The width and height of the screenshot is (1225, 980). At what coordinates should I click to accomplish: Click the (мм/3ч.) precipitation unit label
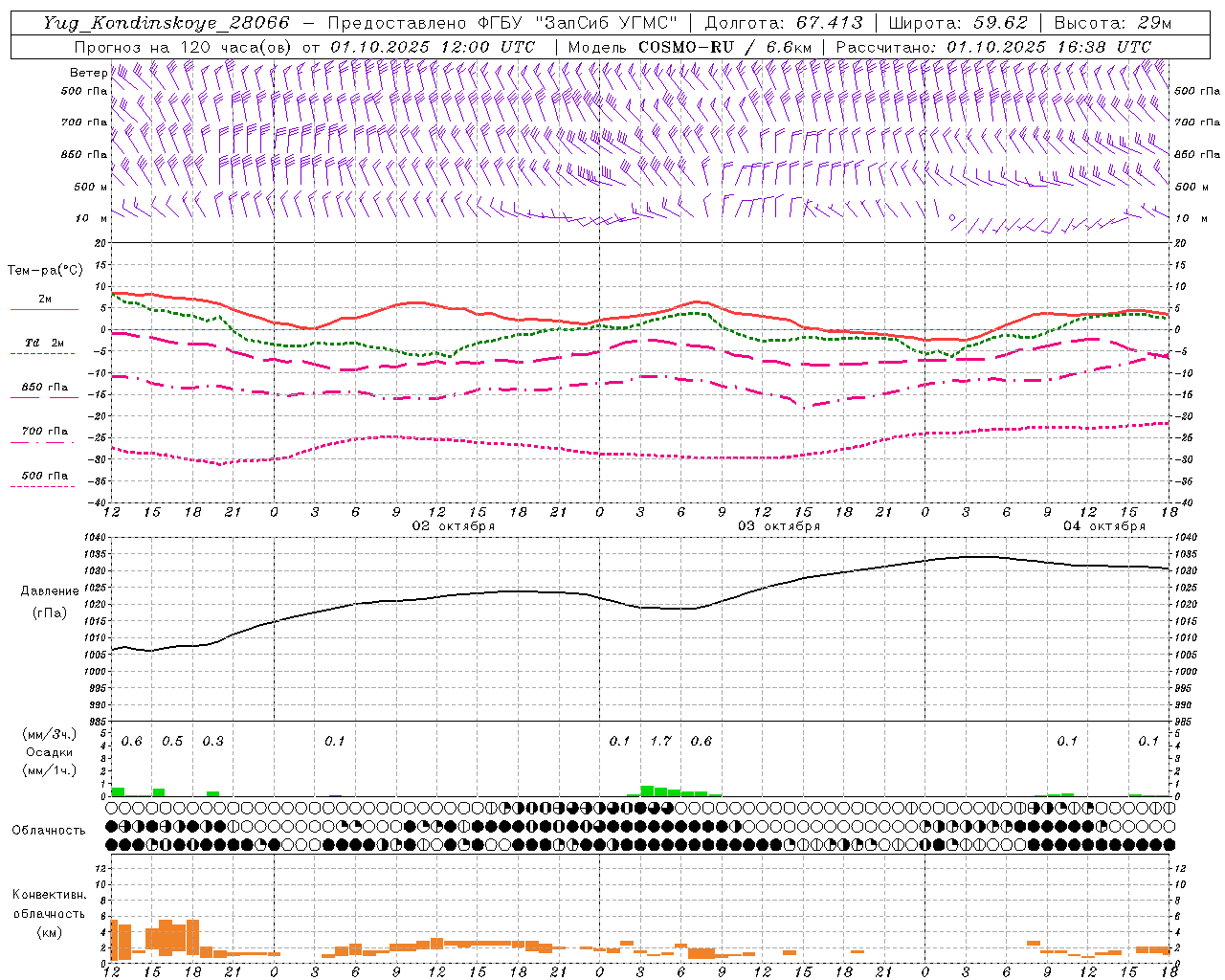point(49,734)
